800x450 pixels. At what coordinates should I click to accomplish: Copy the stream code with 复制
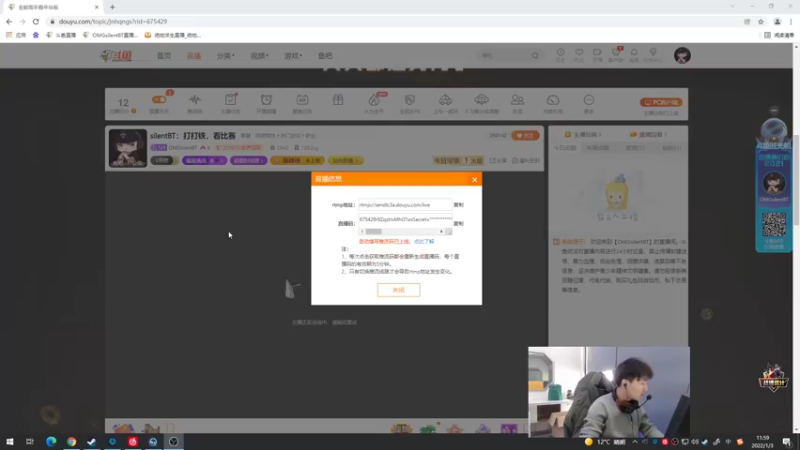[459, 223]
